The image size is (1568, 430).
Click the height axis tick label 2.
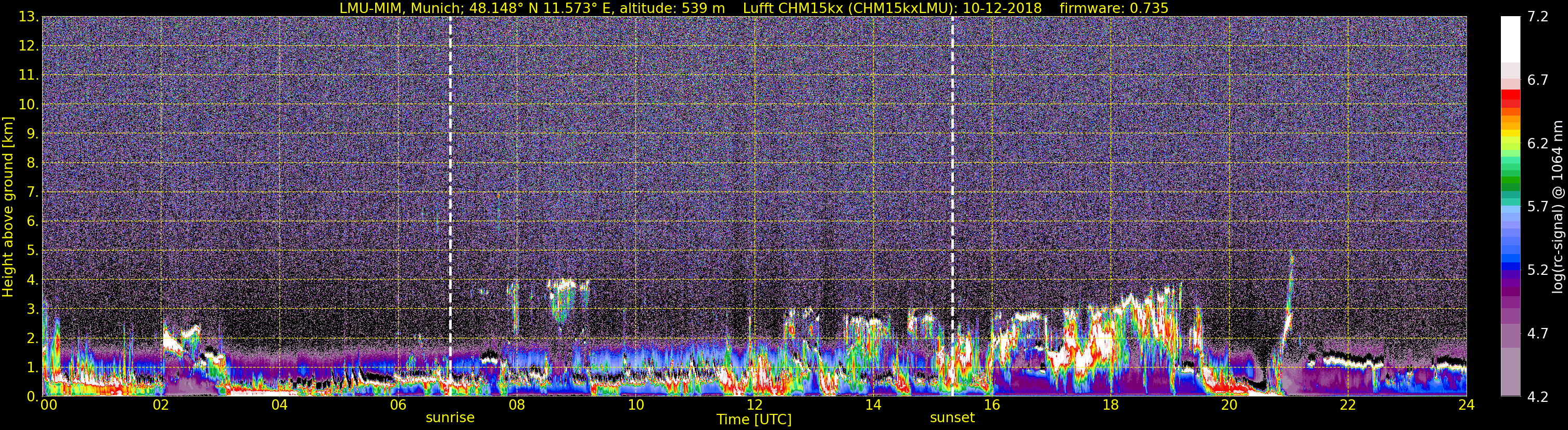(33, 339)
